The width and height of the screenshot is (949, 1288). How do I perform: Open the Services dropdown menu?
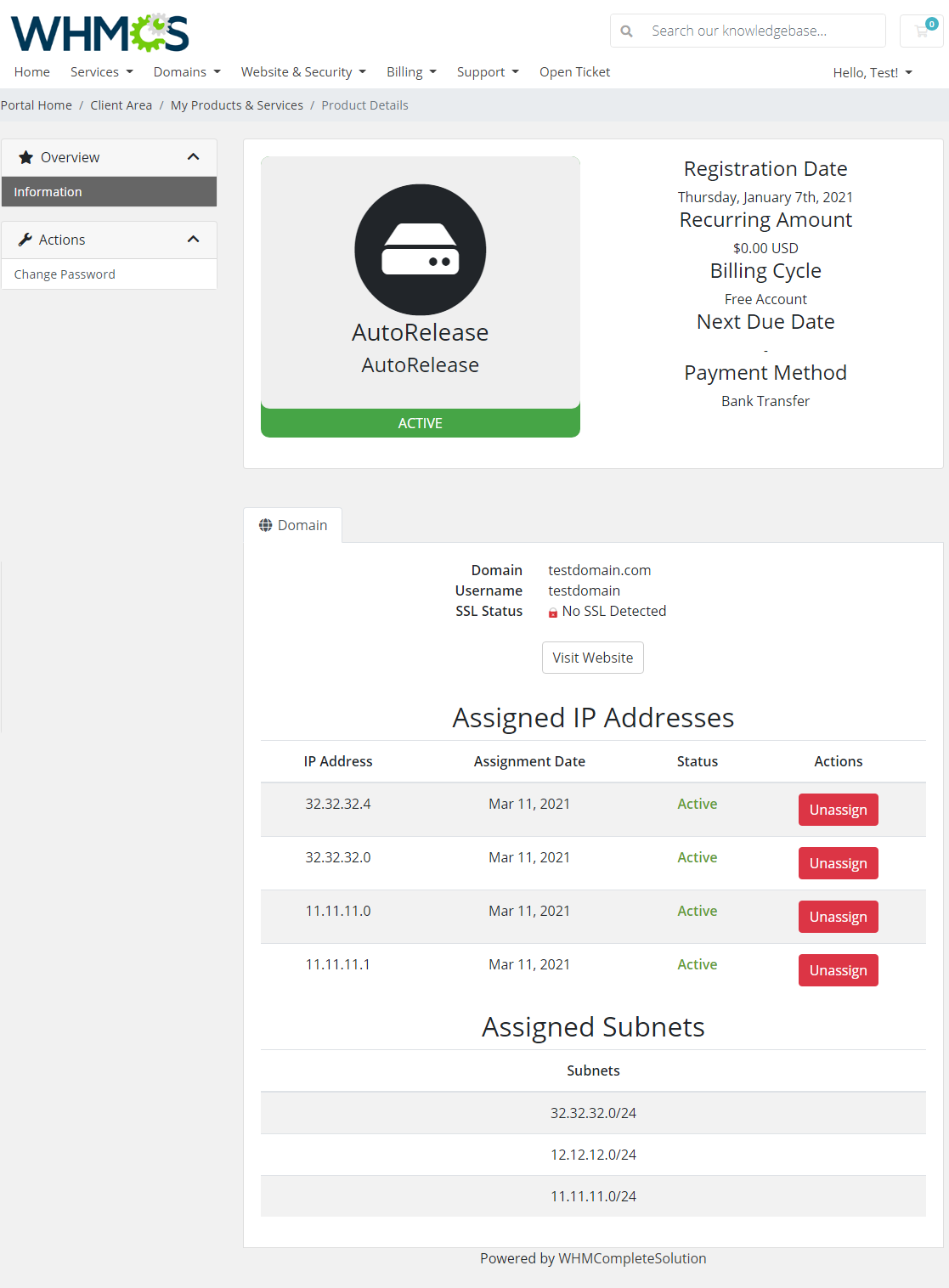coord(102,72)
